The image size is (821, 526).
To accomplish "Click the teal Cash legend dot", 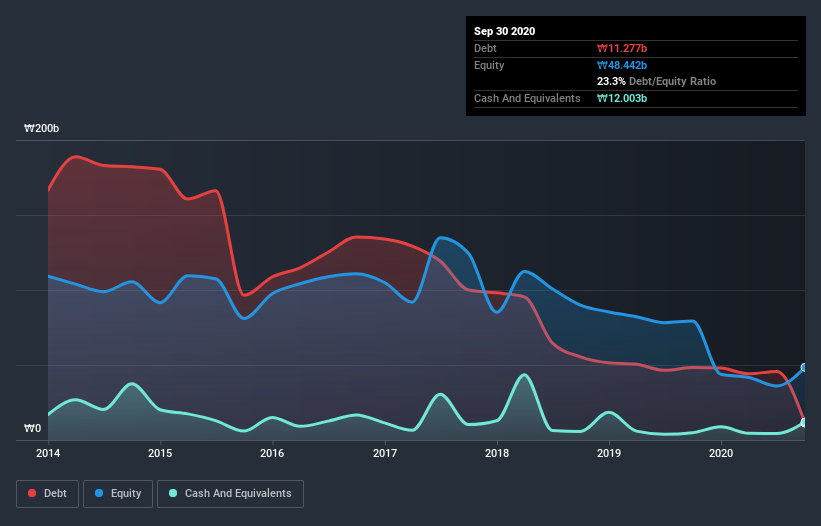I will click(173, 493).
